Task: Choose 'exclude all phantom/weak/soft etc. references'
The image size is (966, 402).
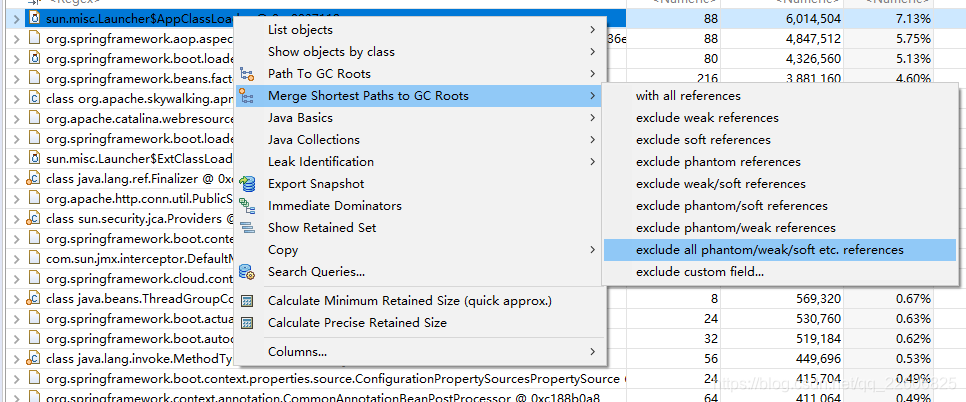Action: (780, 250)
